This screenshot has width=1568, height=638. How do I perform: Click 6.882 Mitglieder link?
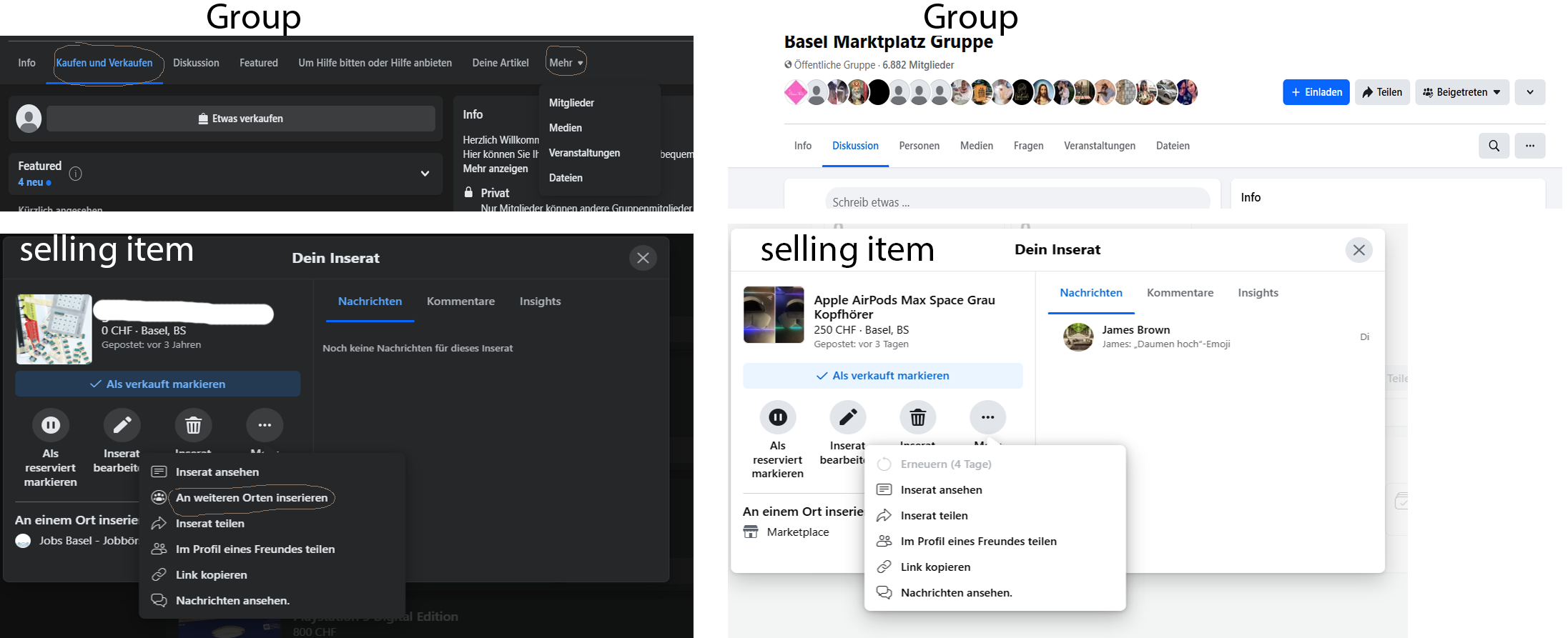918,65
